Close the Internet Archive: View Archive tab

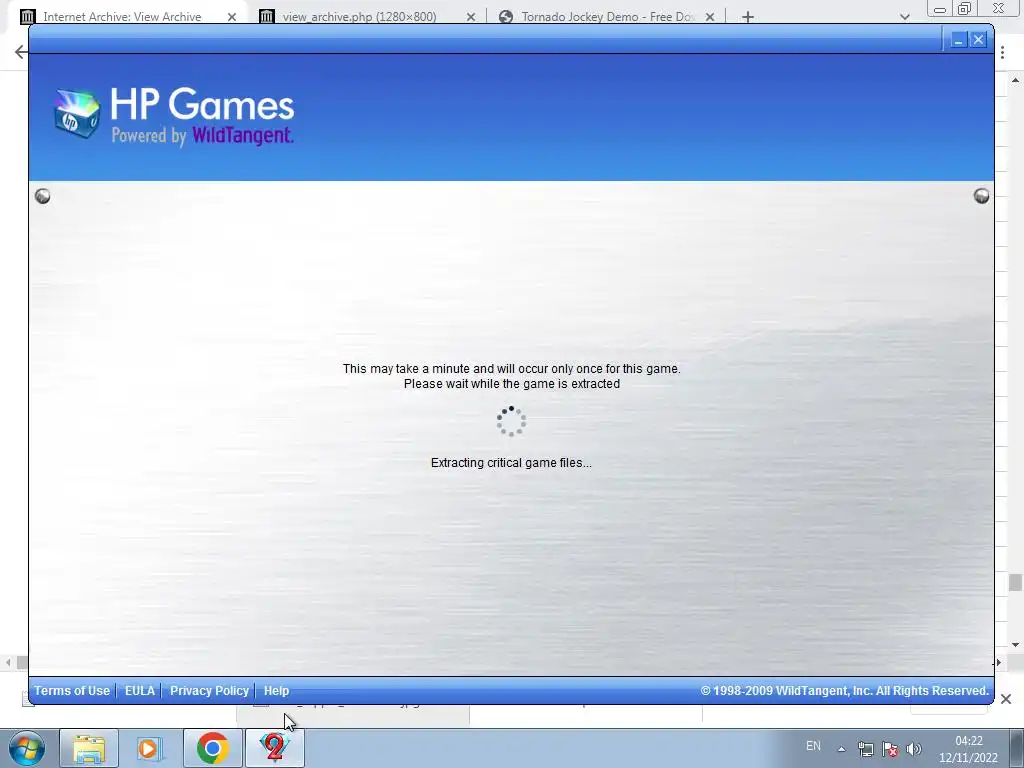click(x=232, y=17)
